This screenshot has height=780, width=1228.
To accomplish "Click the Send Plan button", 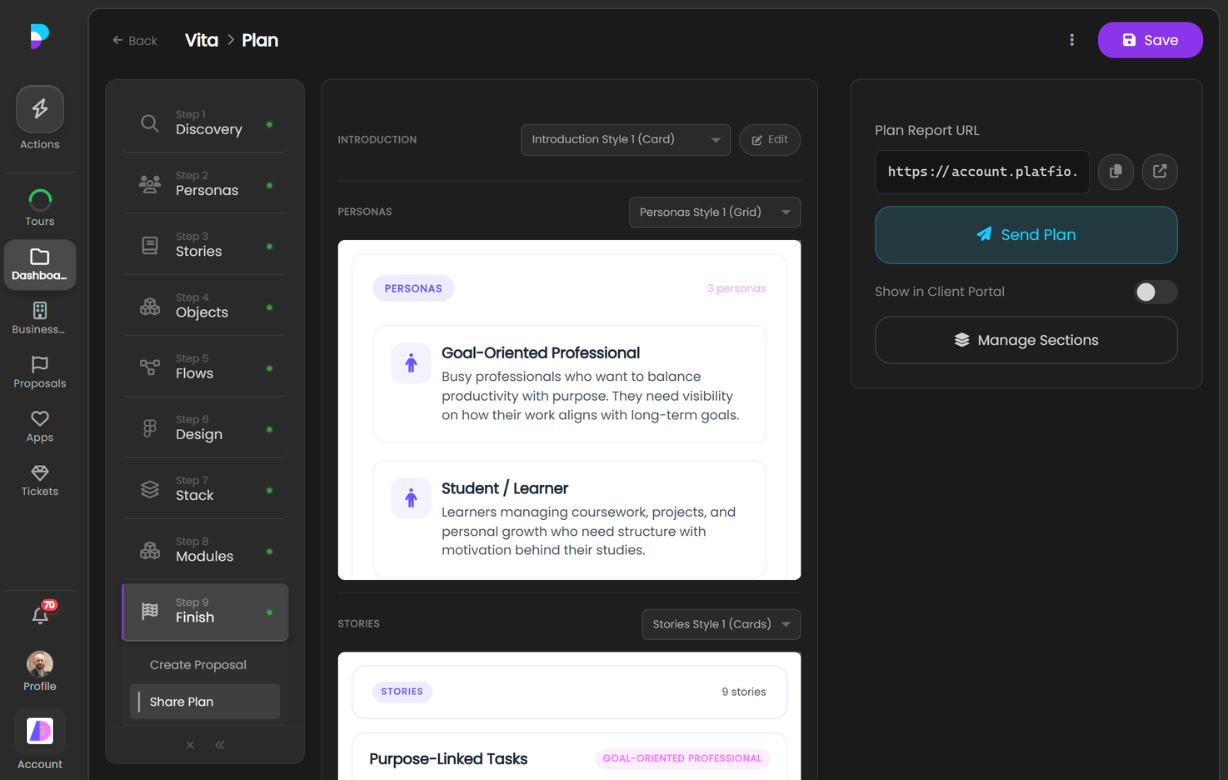I will pyautogui.click(x=1026, y=235).
